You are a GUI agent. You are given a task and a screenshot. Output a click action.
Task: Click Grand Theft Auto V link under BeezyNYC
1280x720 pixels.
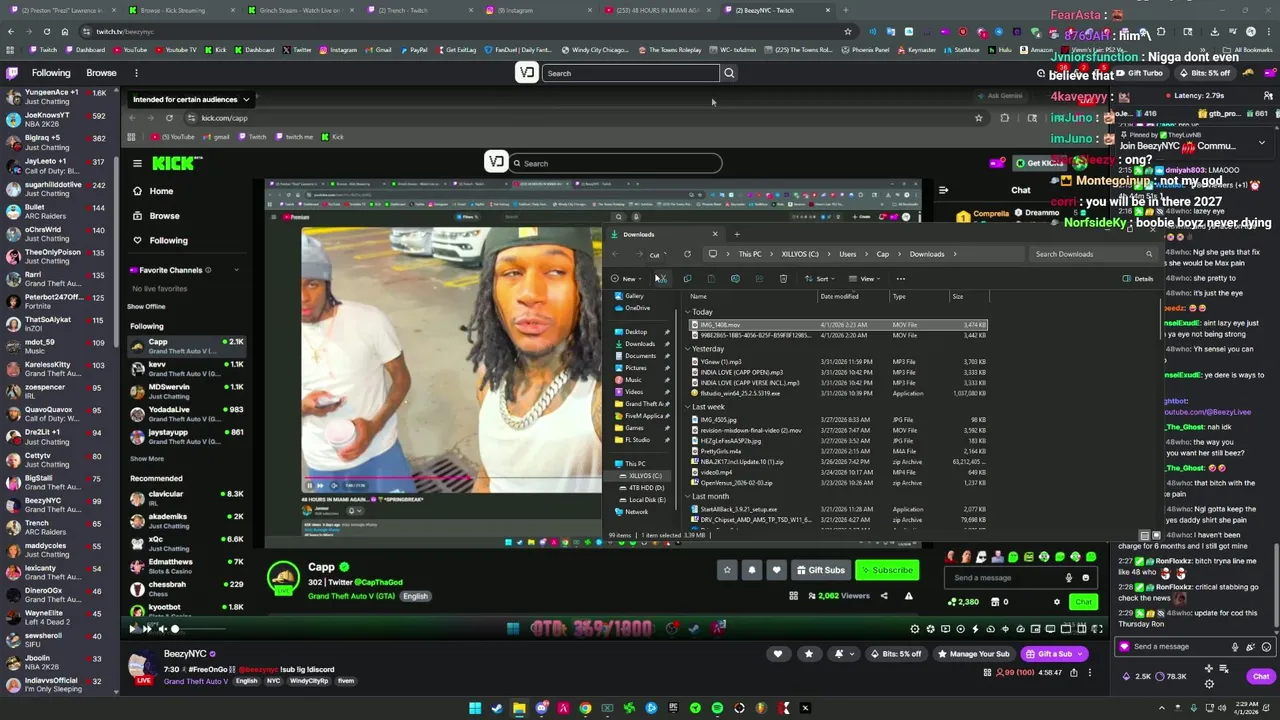click(196, 681)
